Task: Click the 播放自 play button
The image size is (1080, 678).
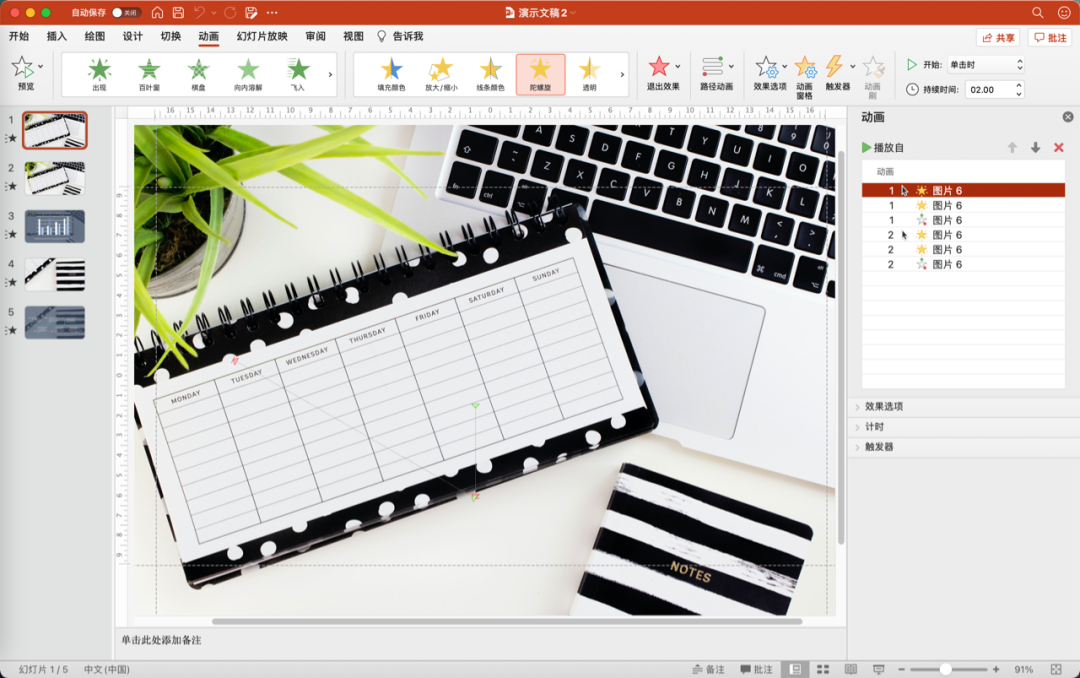Action: coord(883,147)
